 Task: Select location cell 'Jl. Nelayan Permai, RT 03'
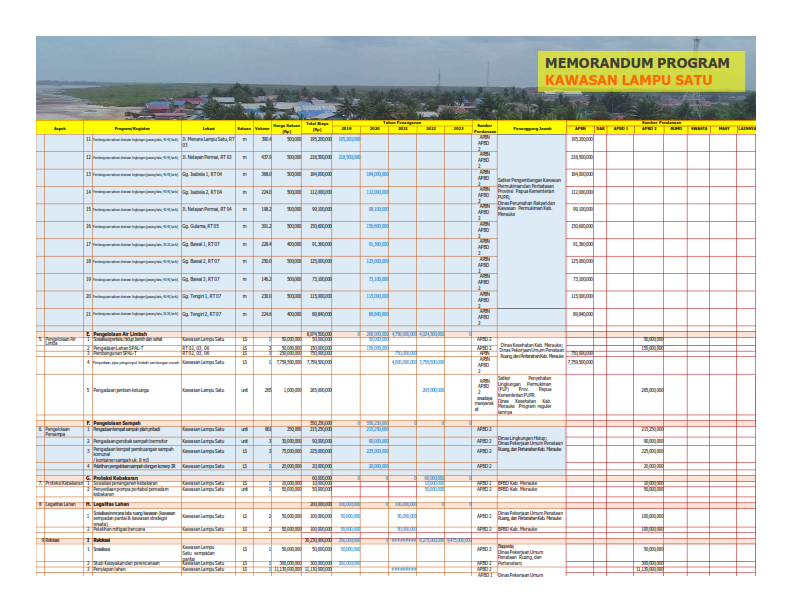[208, 158]
